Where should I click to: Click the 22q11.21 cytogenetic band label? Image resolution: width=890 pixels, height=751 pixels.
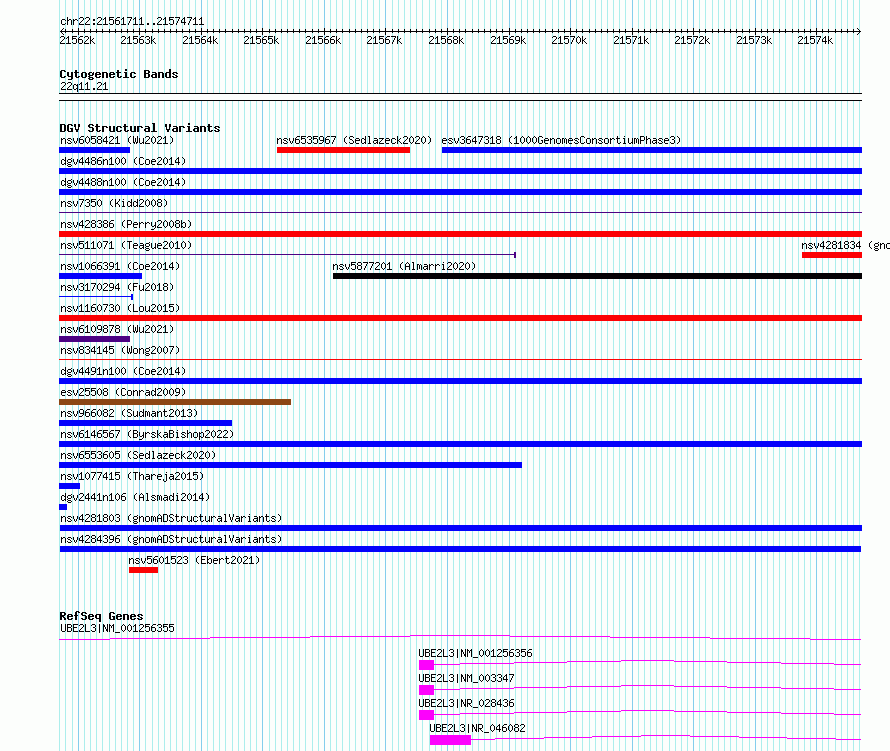pos(84,86)
